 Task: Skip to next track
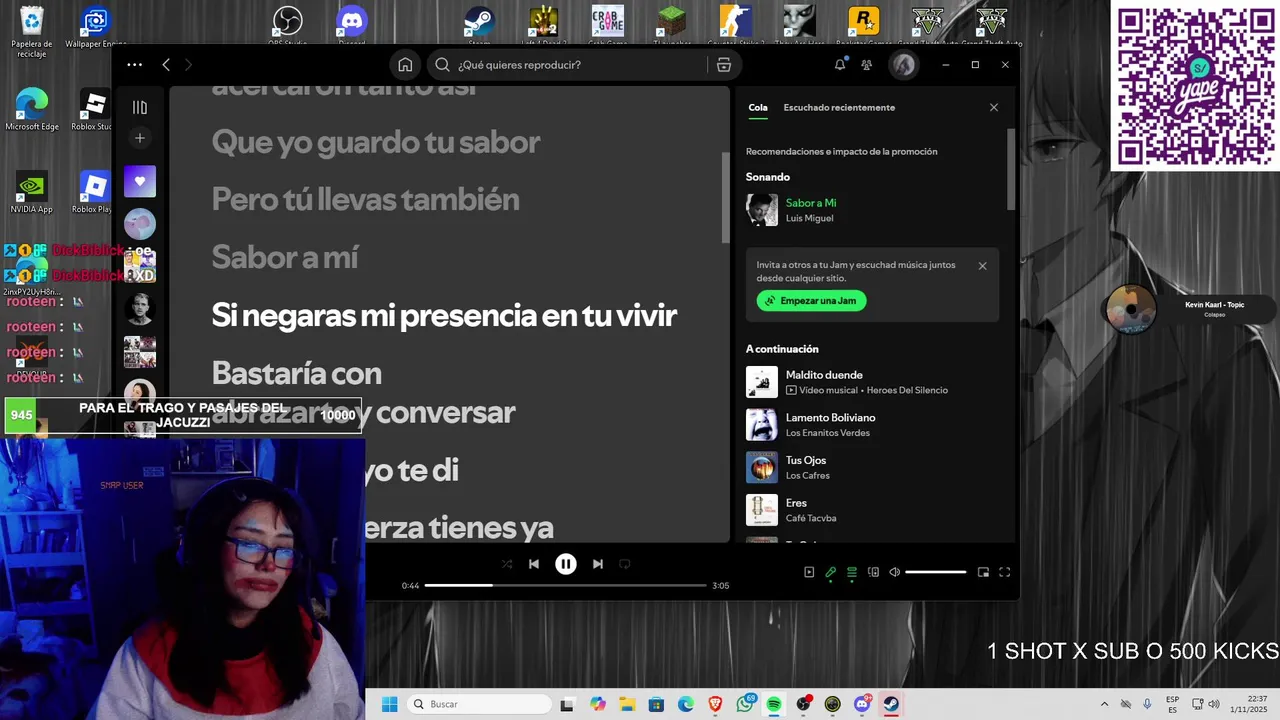point(598,564)
